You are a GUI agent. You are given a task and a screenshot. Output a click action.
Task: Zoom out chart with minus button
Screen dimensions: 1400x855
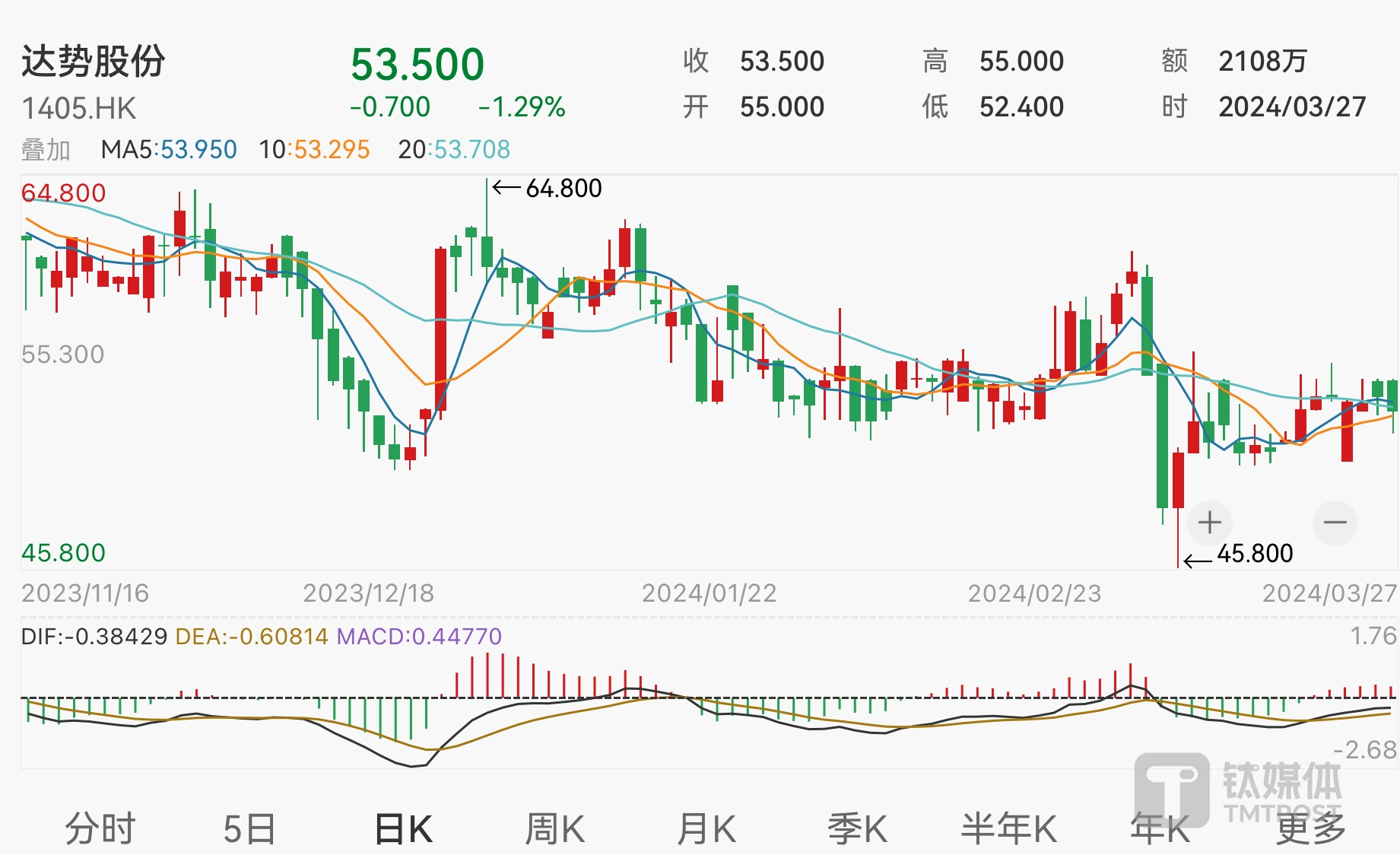pyautogui.click(x=1335, y=523)
